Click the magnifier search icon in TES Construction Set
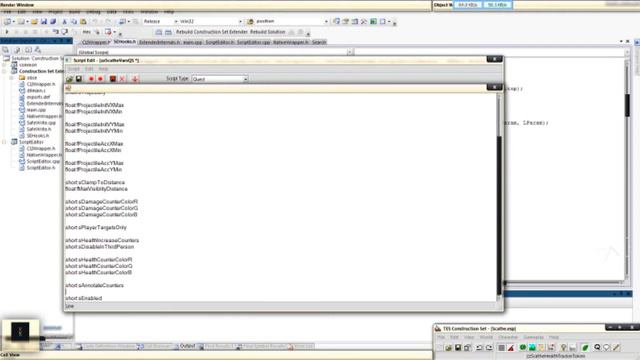The image size is (640, 360). click(x=597, y=348)
